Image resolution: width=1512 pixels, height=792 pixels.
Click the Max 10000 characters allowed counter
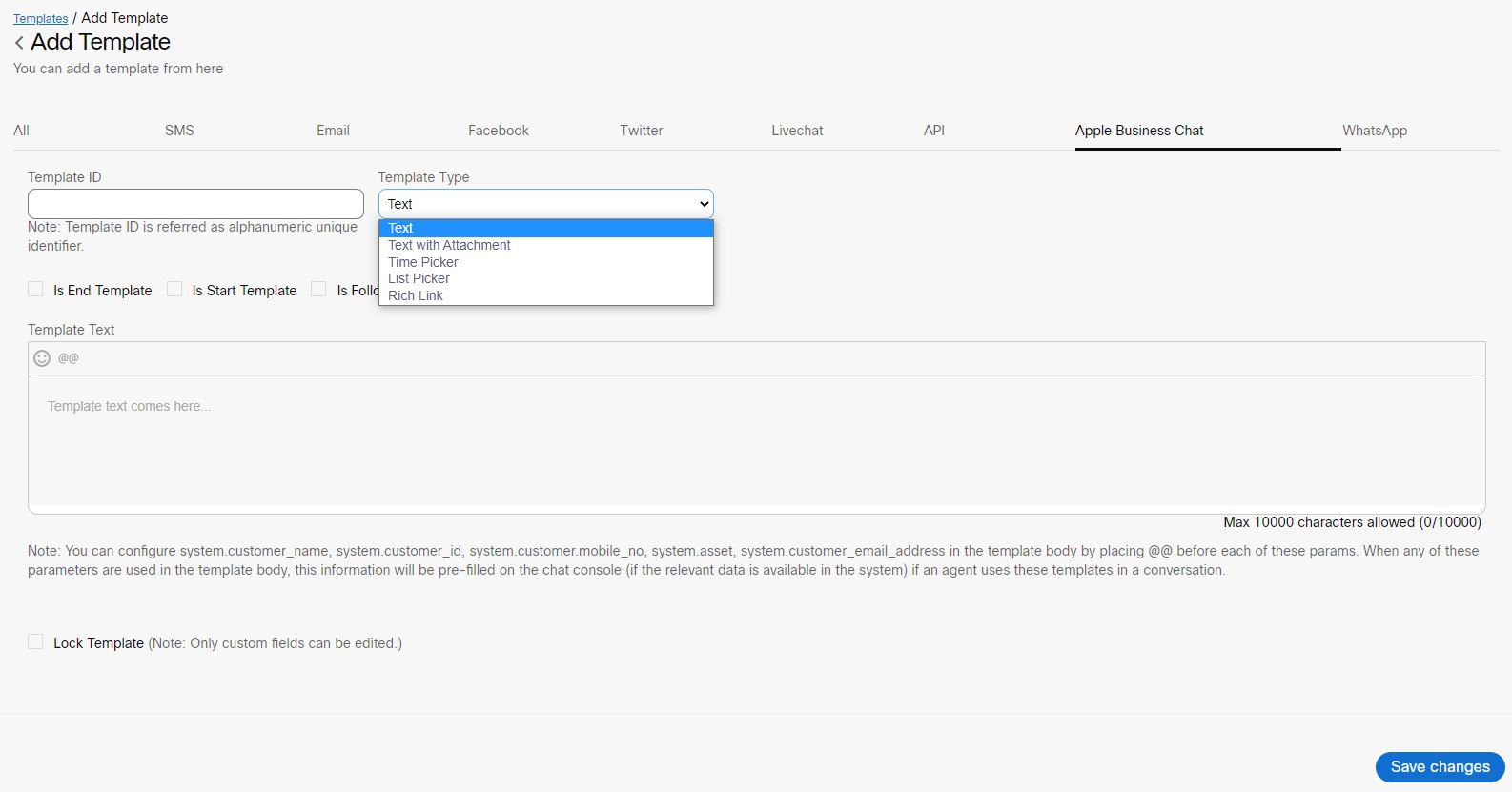tap(1352, 522)
